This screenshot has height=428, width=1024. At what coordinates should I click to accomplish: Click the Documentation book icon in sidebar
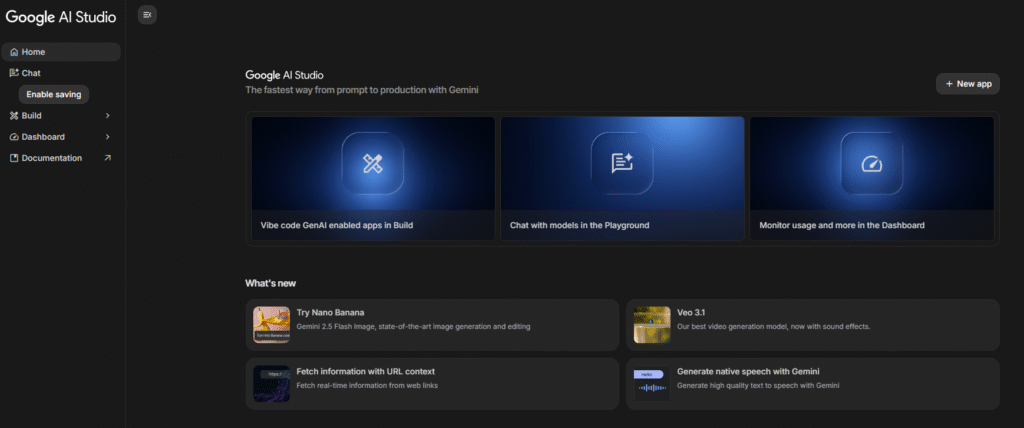[x=13, y=158]
